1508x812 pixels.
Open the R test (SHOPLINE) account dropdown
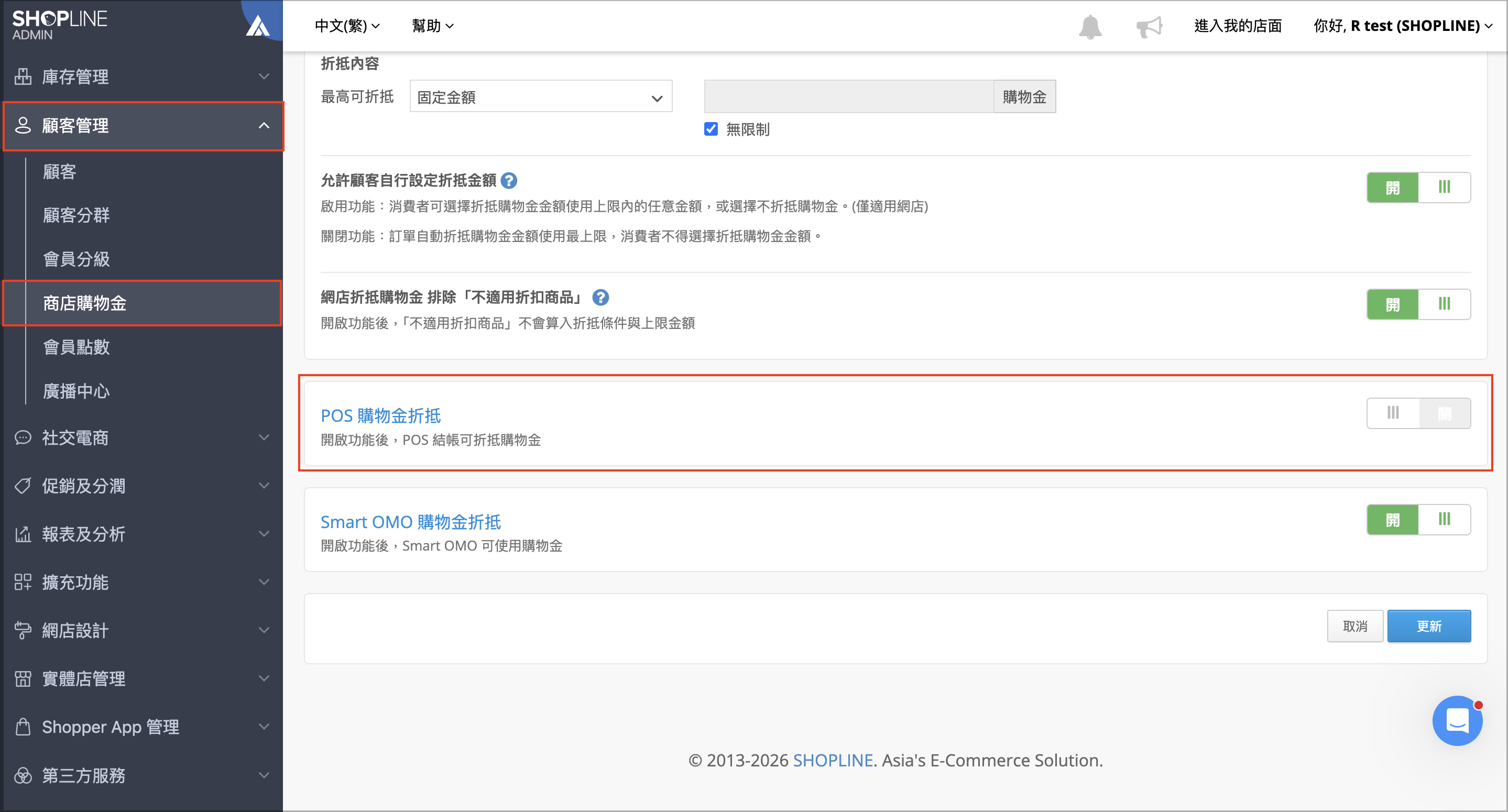coord(1403,26)
